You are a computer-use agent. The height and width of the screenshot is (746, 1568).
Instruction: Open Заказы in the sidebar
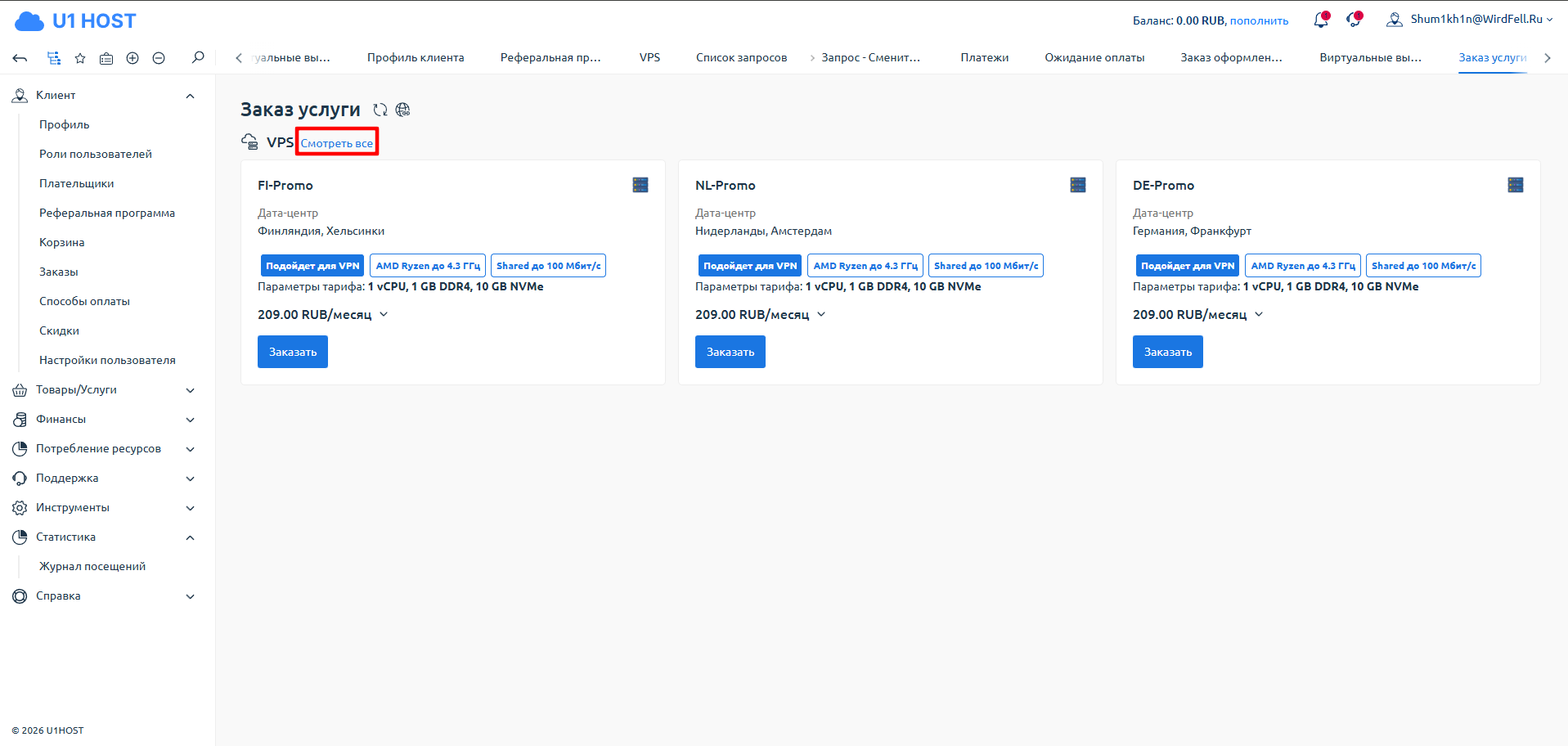[59, 272]
